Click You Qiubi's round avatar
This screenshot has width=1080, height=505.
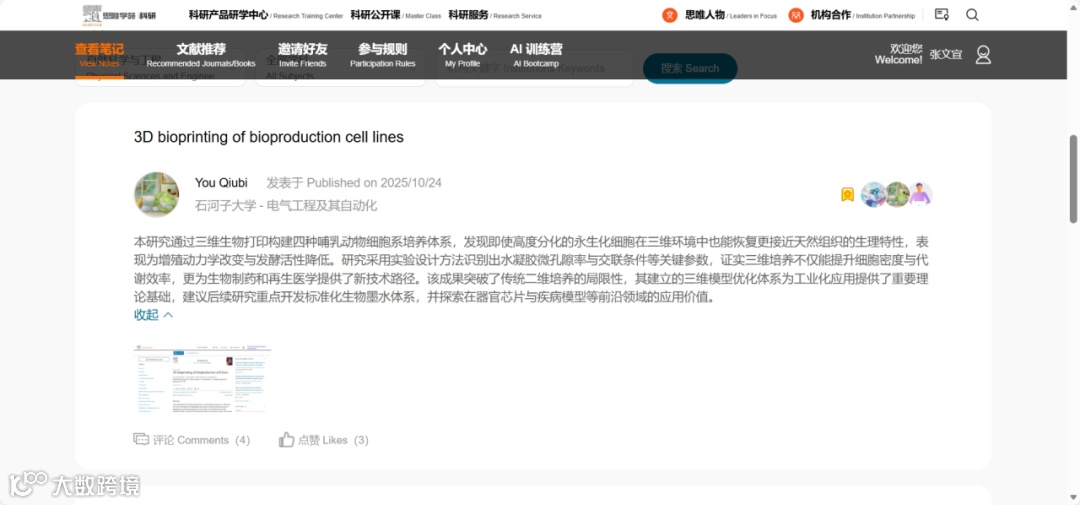(156, 194)
